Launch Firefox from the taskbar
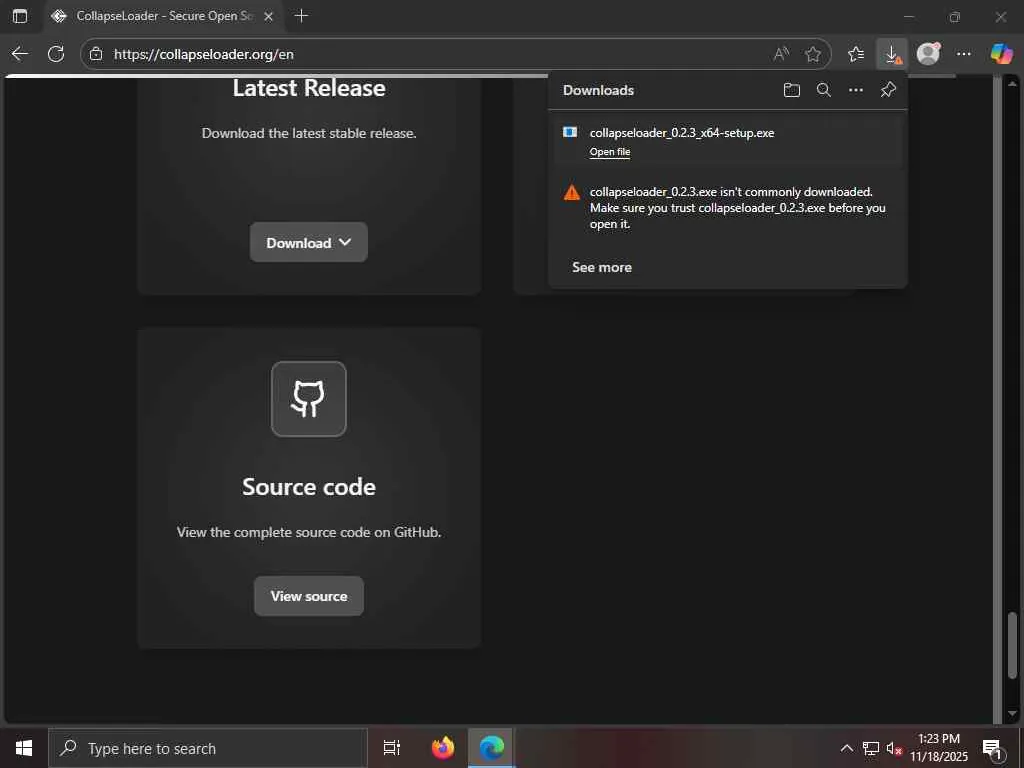The height and width of the screenshot is (768, 1024). [443, 748]
